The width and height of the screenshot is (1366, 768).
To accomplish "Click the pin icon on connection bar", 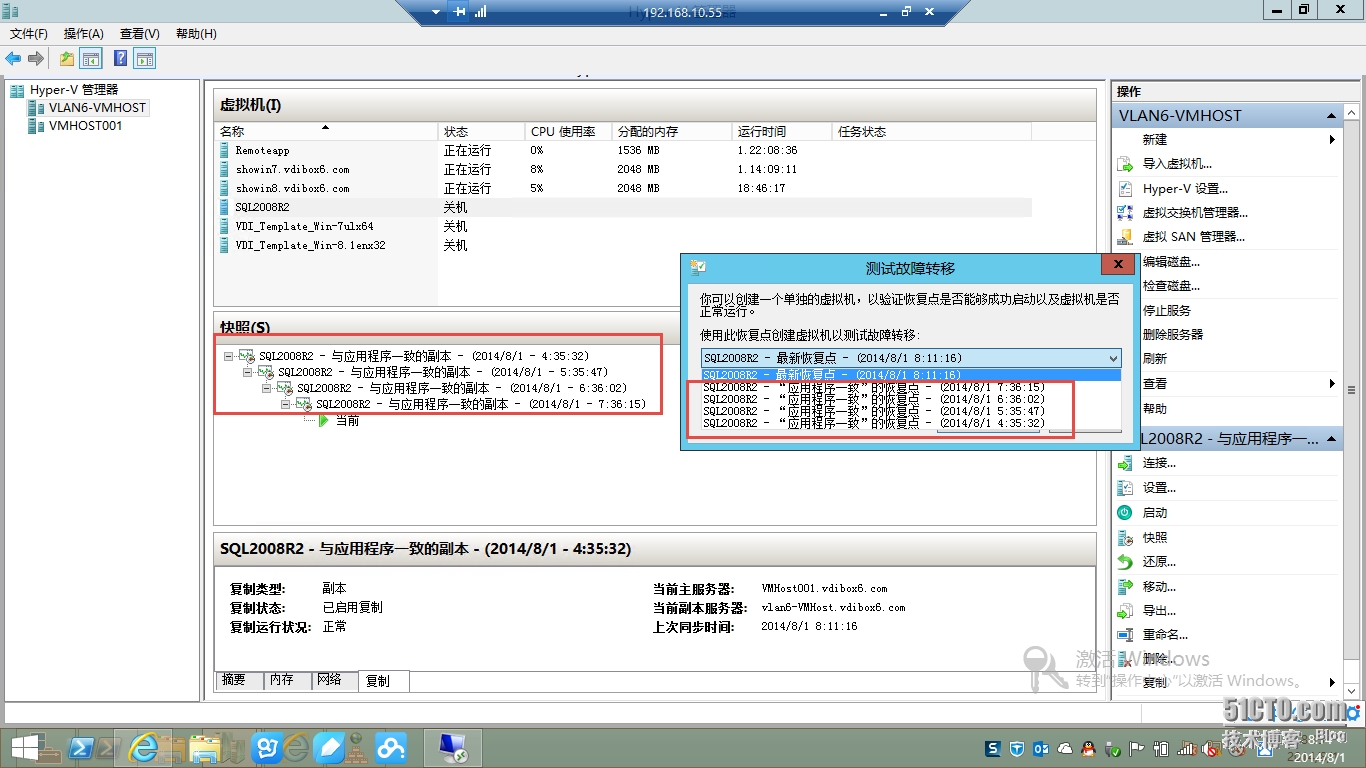I will [x=459, y=12].
